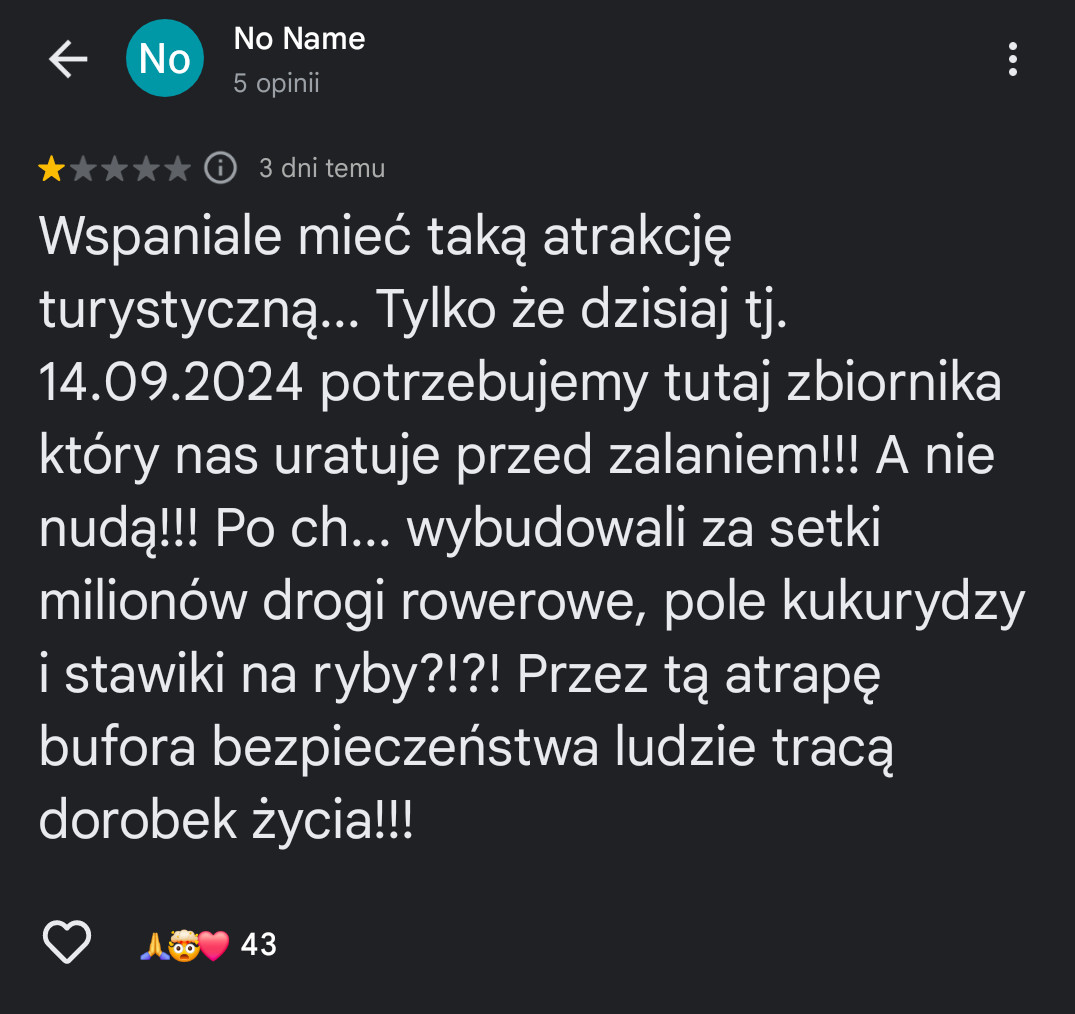View the reviewer's "5 opinii" count

[276, 83]
